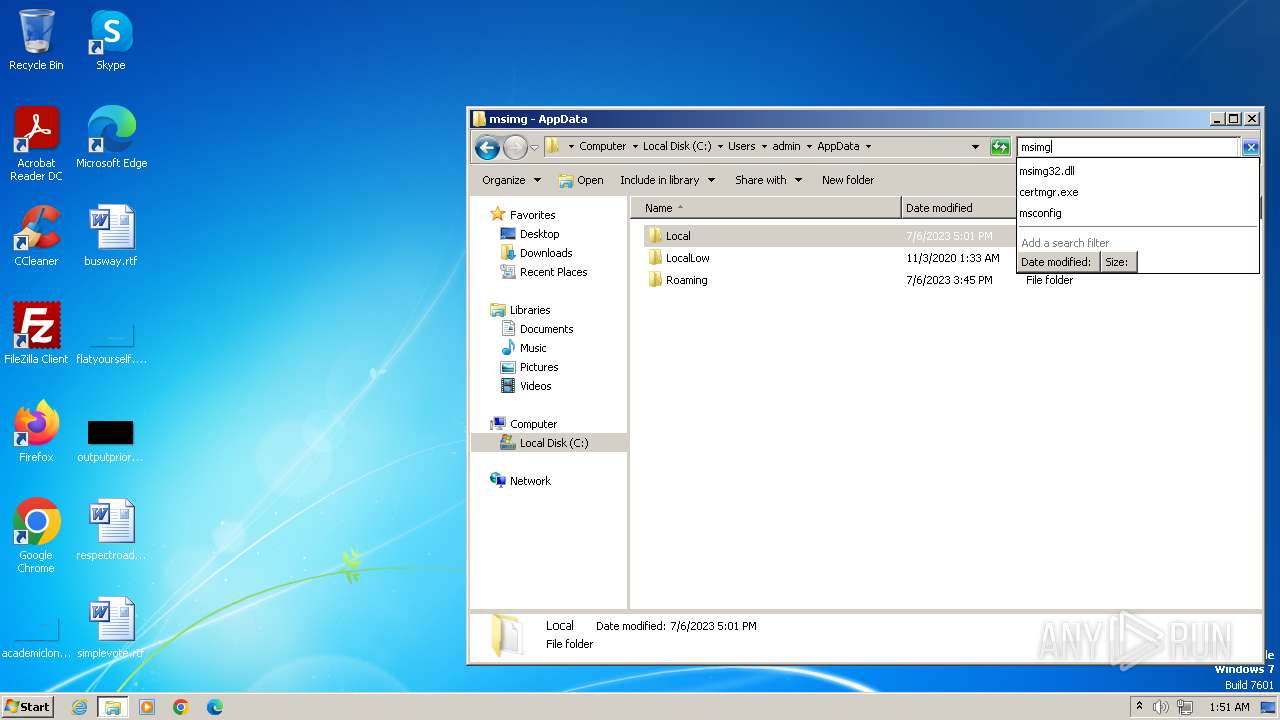This screenshot has width=1280, height=720.
Task: Open the FileZilla Client shortcut
Action: tap(36, 333)
